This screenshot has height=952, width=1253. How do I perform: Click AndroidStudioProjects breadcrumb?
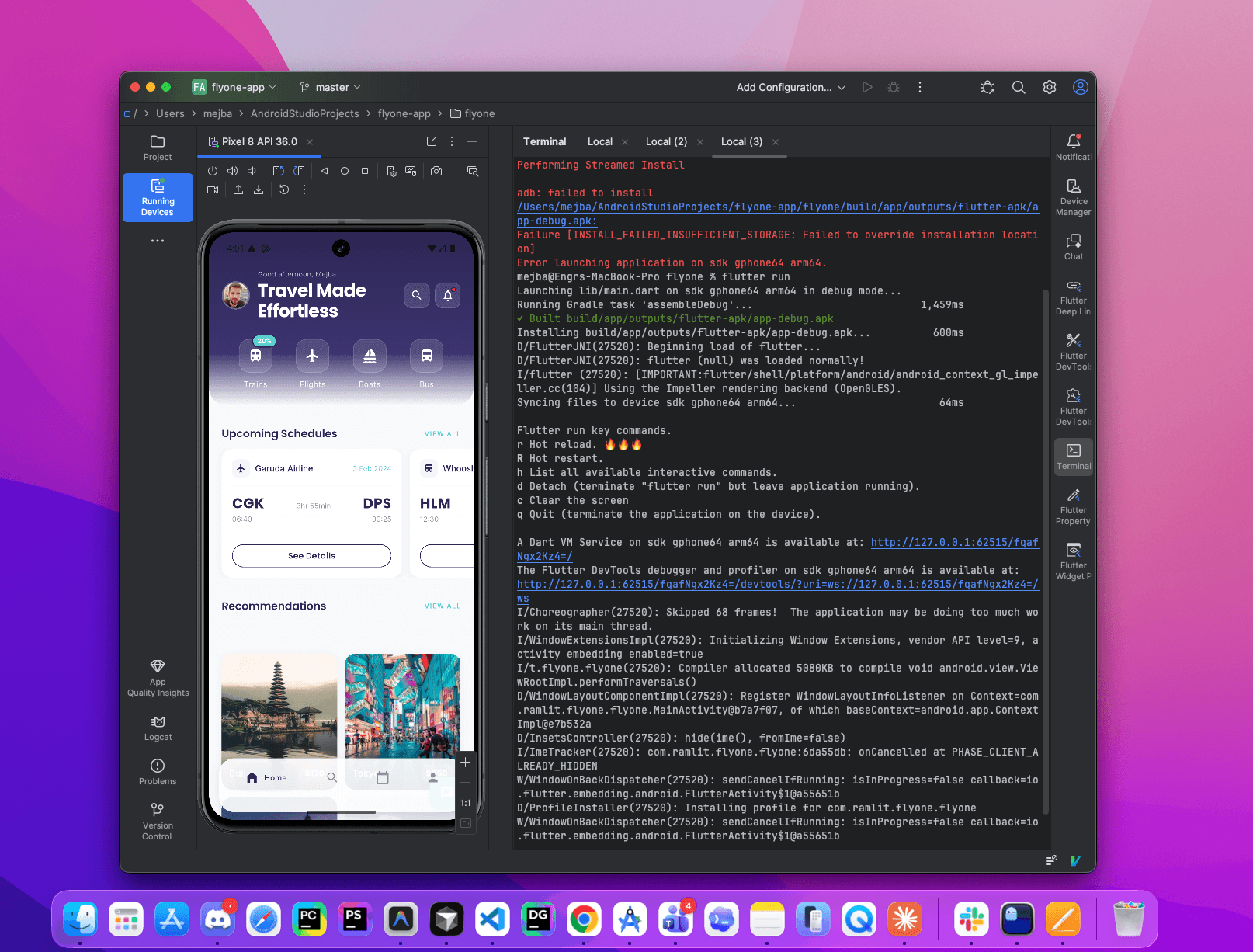tap(305, 113)
